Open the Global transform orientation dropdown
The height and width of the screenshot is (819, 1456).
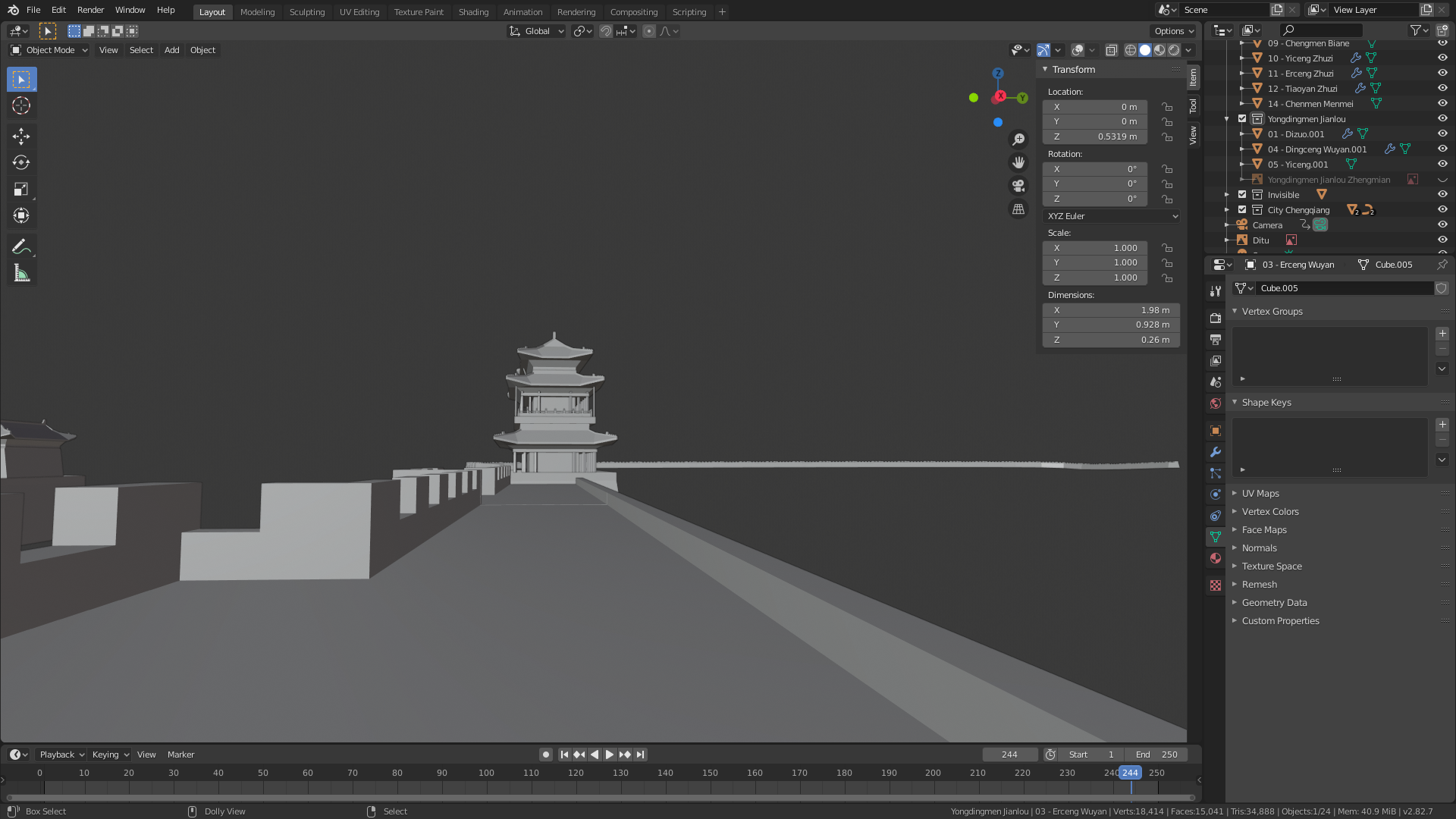click(x=536, y=31)
